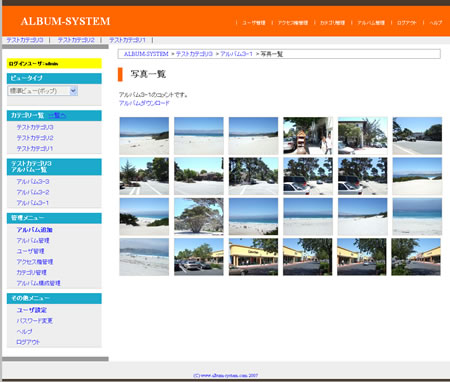Open the fifth thumbnail in the third row
This screenshot has height=382, width=450.
363,217
